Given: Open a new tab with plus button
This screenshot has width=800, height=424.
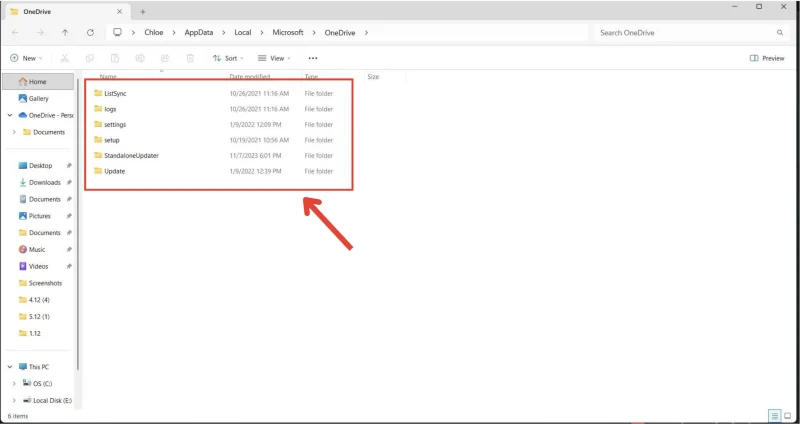Looking at the screenshot, I should pos(143,11).
